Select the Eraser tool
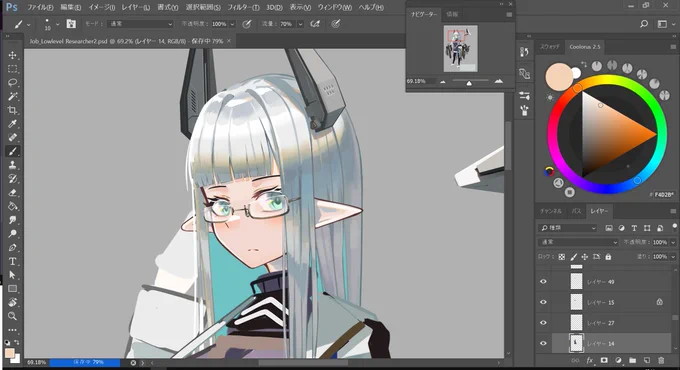The image size is (680, 370). click(12, 193)
